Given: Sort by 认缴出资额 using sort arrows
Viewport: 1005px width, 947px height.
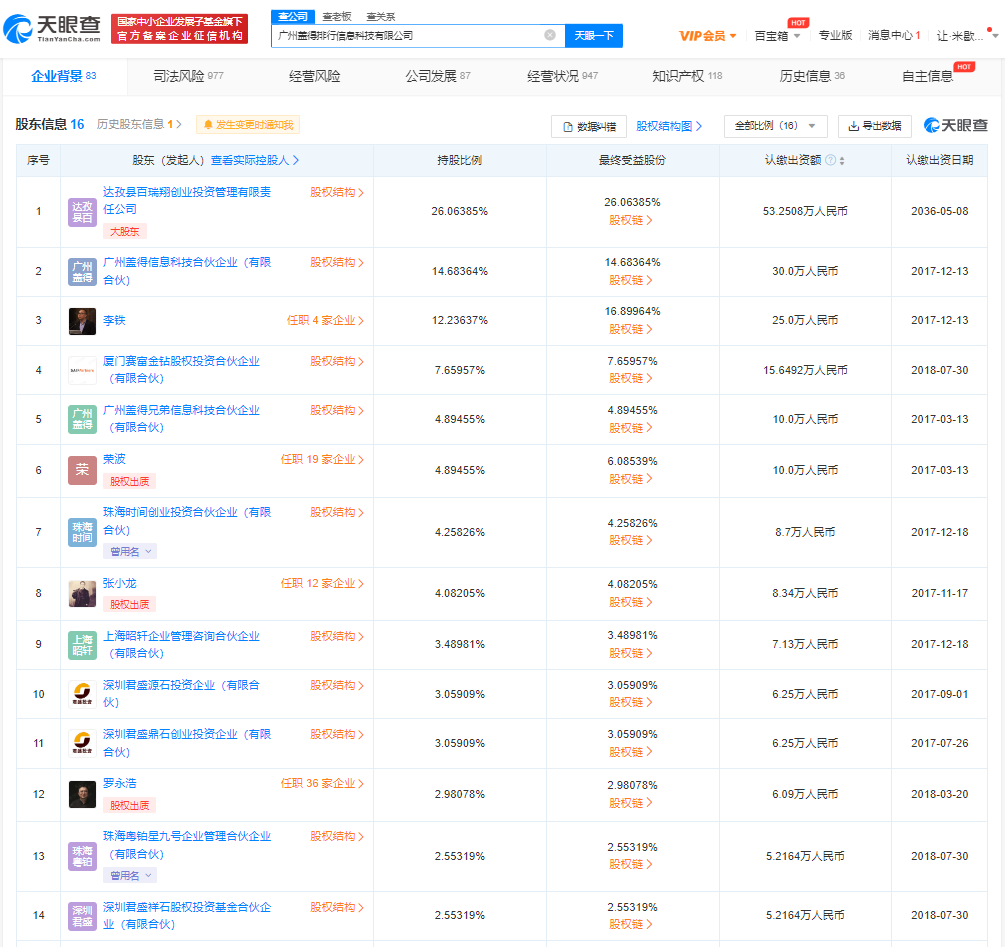Looking at the screenshot, I should [x=842, y=161].
